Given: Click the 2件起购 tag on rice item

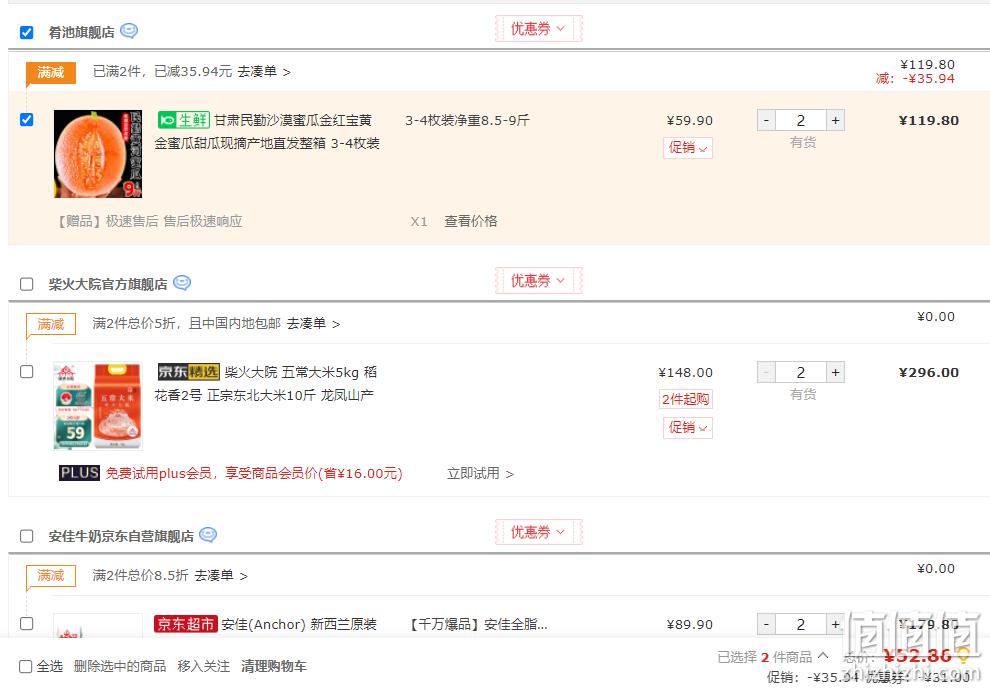Looking at the screenshot, I should point(685,399).
